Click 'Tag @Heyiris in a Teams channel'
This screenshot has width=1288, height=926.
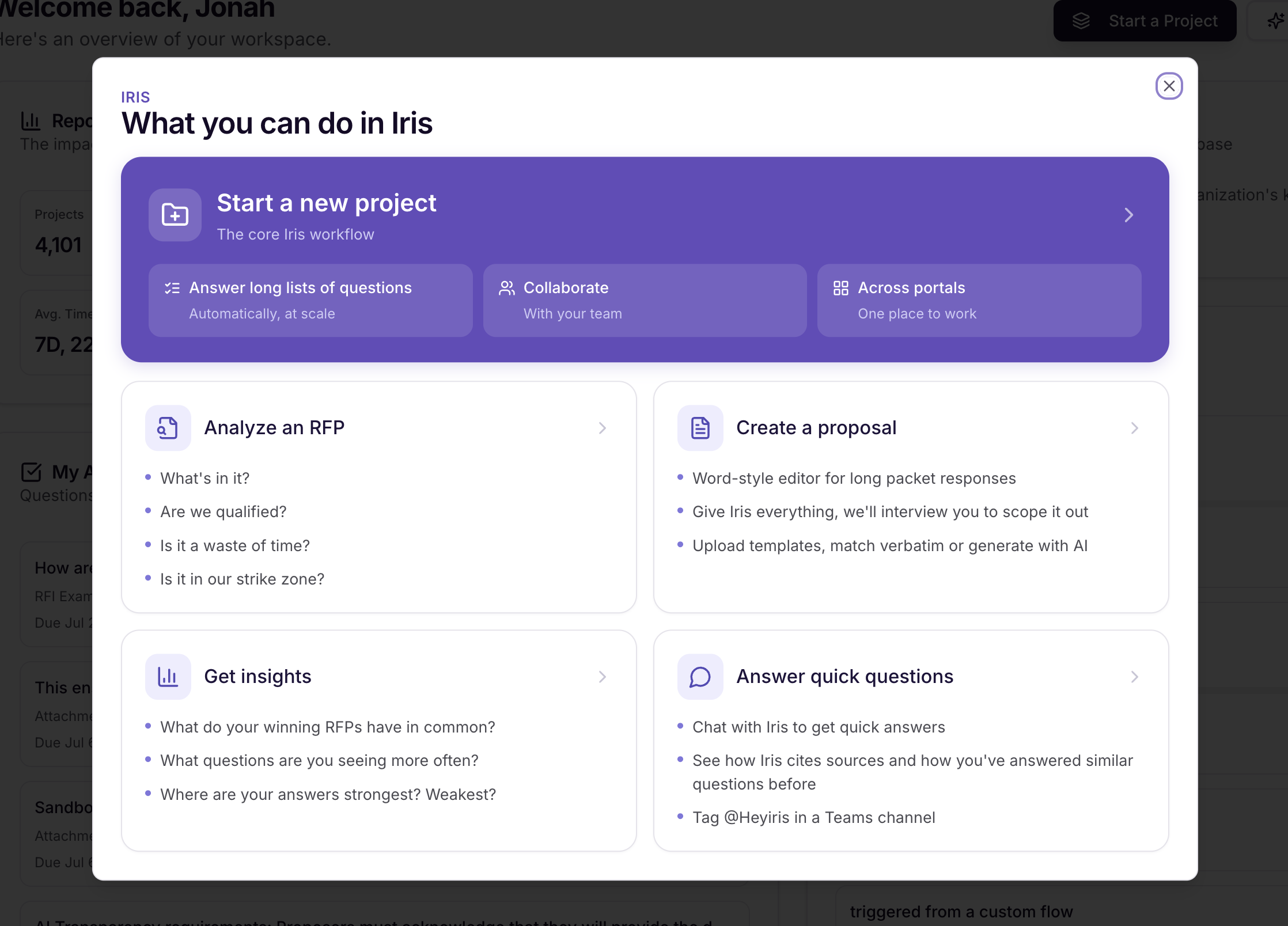pyautogui.click(x=813, y=818)
